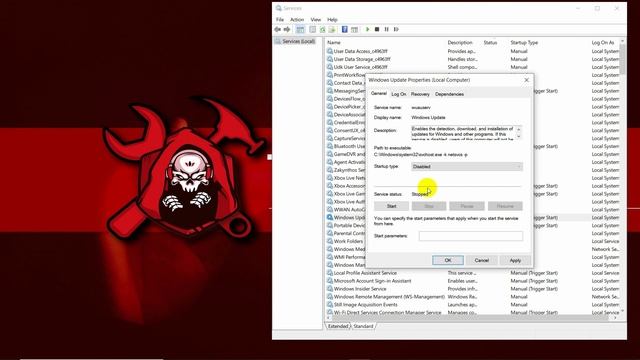This screenshot has height=360, width=640.
Task: Click the list horizontal scrollbar right arrow
Action: (616, 318)
